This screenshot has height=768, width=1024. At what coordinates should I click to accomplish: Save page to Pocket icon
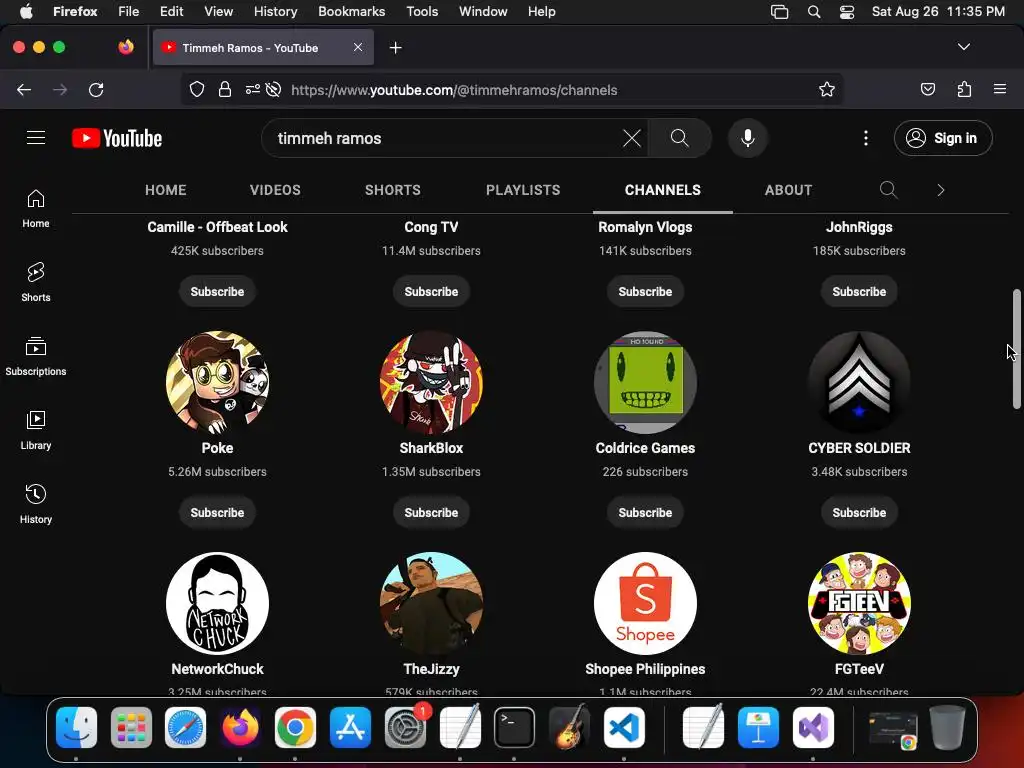[x=927, y=90]
